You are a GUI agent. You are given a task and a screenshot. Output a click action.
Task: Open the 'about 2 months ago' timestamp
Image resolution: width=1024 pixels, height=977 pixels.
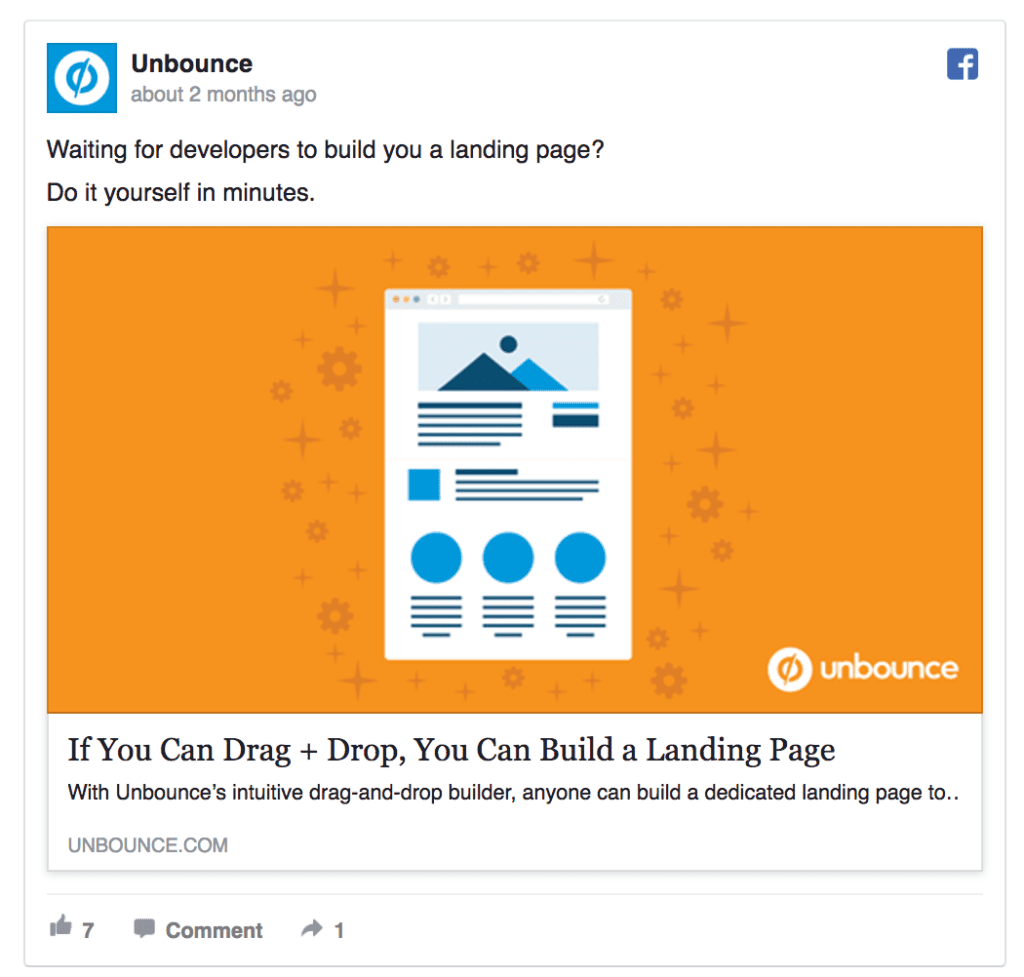223,95
